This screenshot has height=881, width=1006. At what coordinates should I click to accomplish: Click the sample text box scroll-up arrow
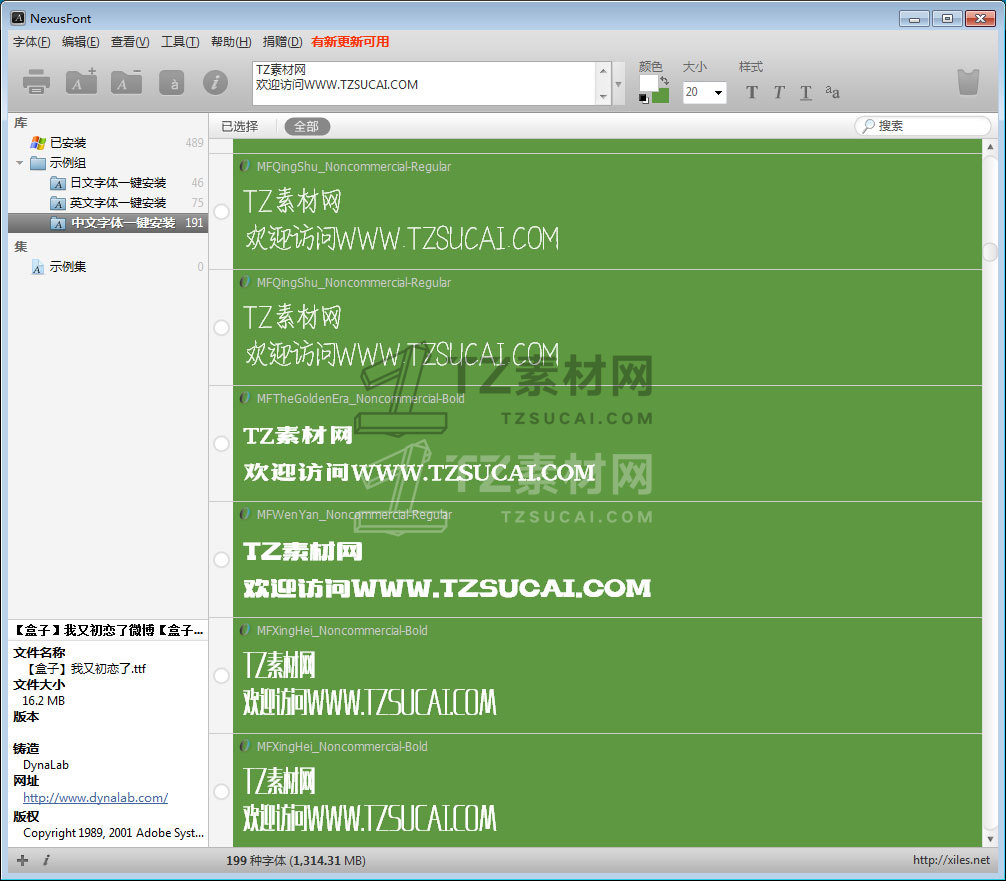603,71
